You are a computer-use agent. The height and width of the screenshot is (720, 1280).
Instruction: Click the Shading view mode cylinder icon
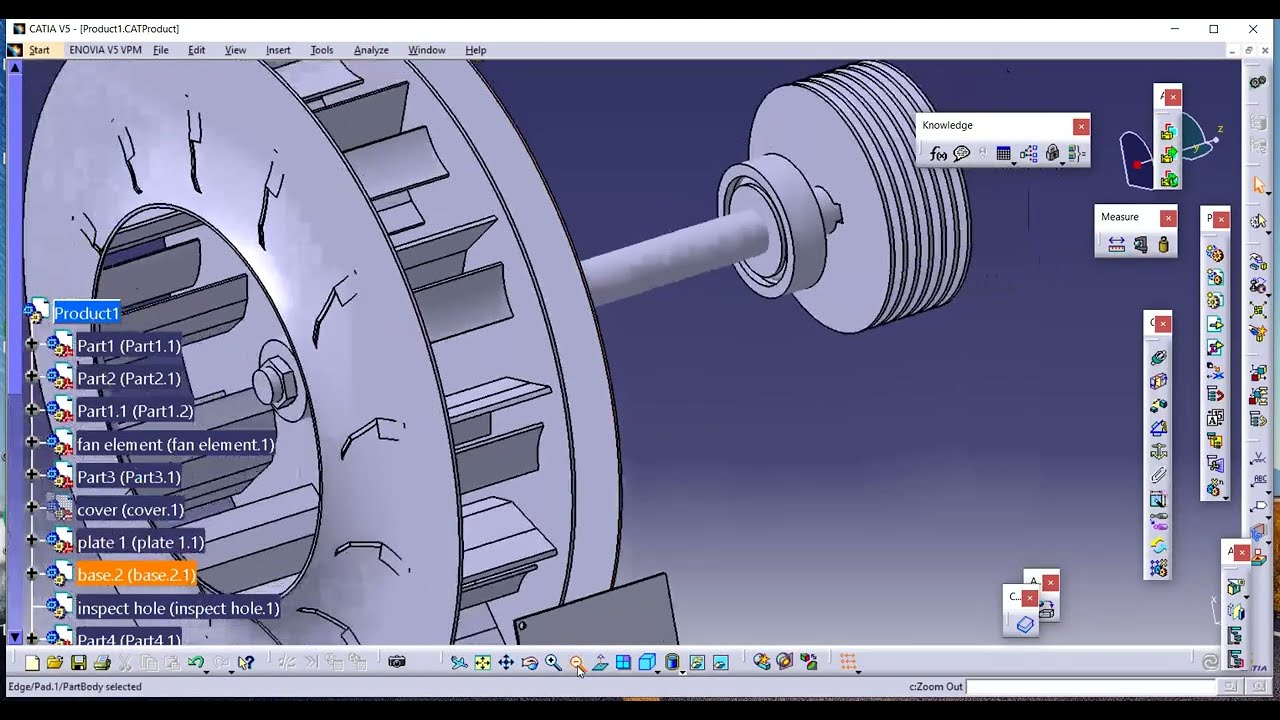(672, 662)
